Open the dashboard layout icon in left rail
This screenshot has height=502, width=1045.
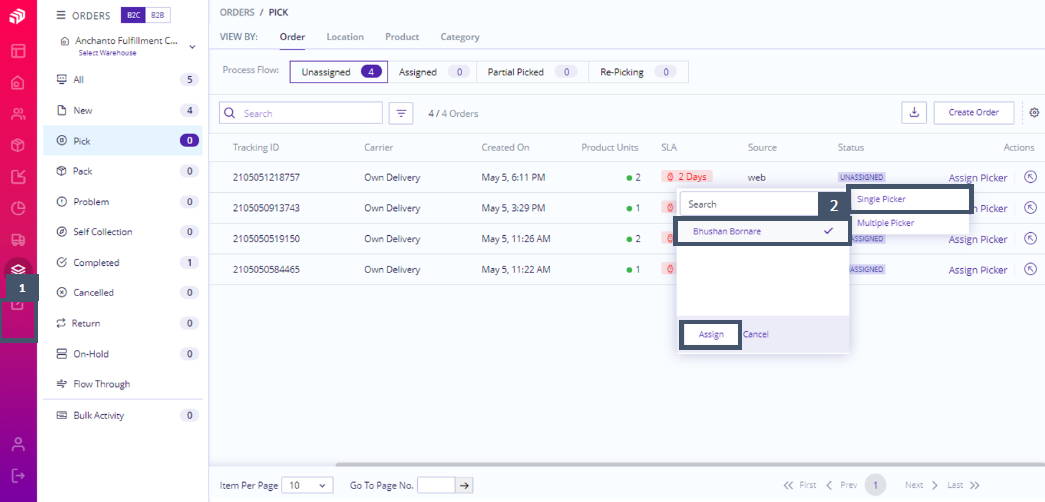click(x=18, y=51)
